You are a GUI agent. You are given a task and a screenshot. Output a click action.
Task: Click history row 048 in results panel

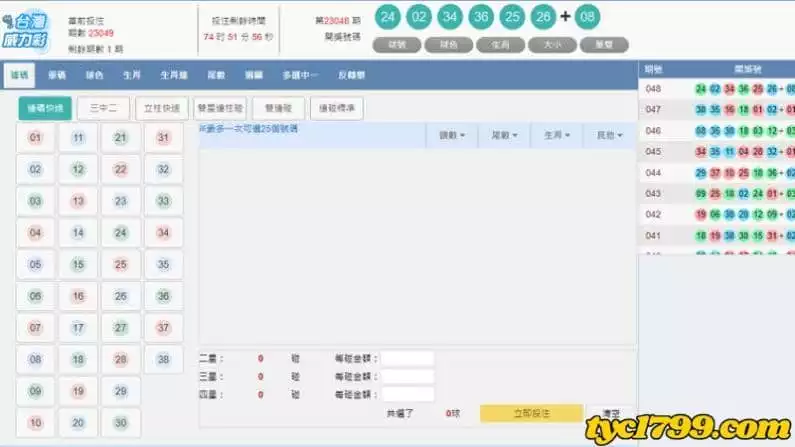click(716, 89)
